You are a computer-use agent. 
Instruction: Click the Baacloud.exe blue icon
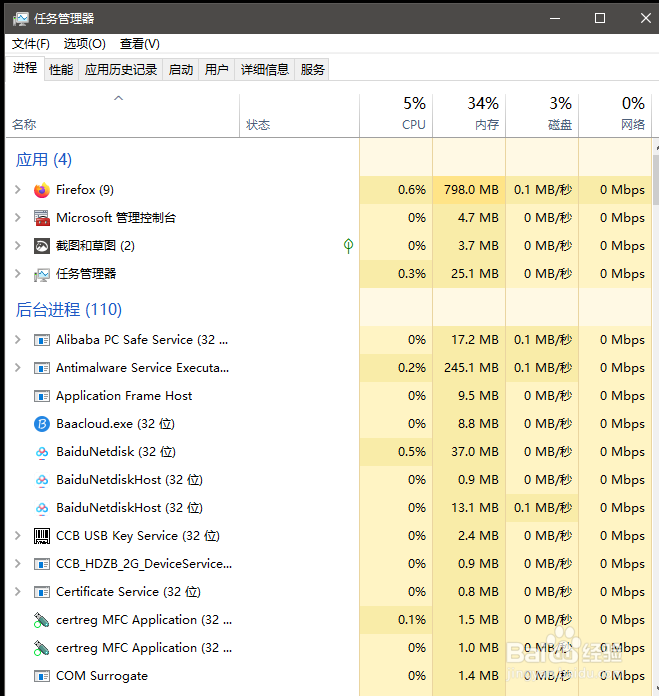[41, 424]
